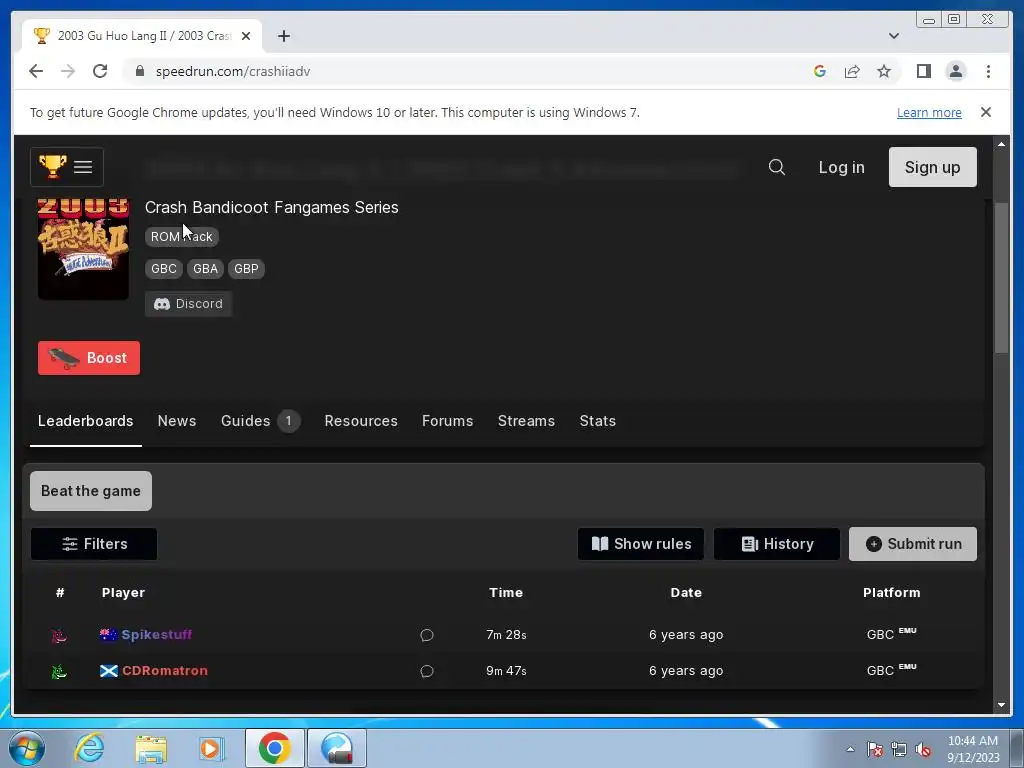Switch to the Leaderboards tab
1024x768 pixels.
pyautogui.click(x=86, y=421)
